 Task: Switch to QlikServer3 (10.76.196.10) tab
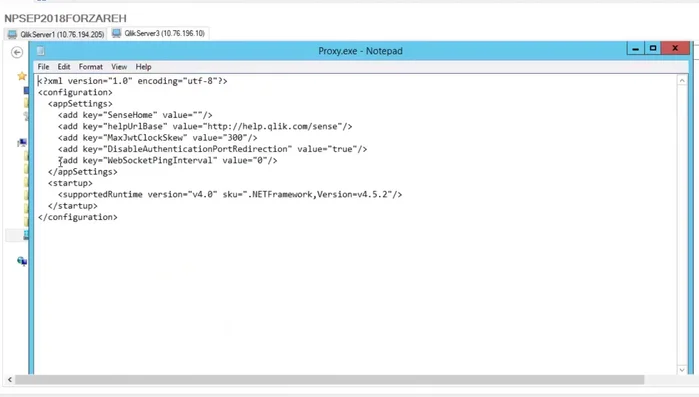point(158,33)
